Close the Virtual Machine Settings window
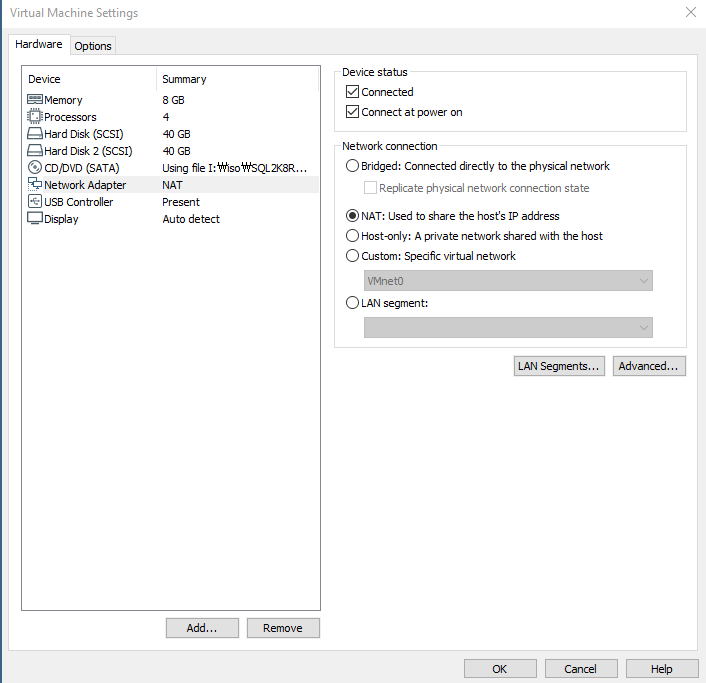The height and width of the screenshot is (683, 706). point(691,12)
